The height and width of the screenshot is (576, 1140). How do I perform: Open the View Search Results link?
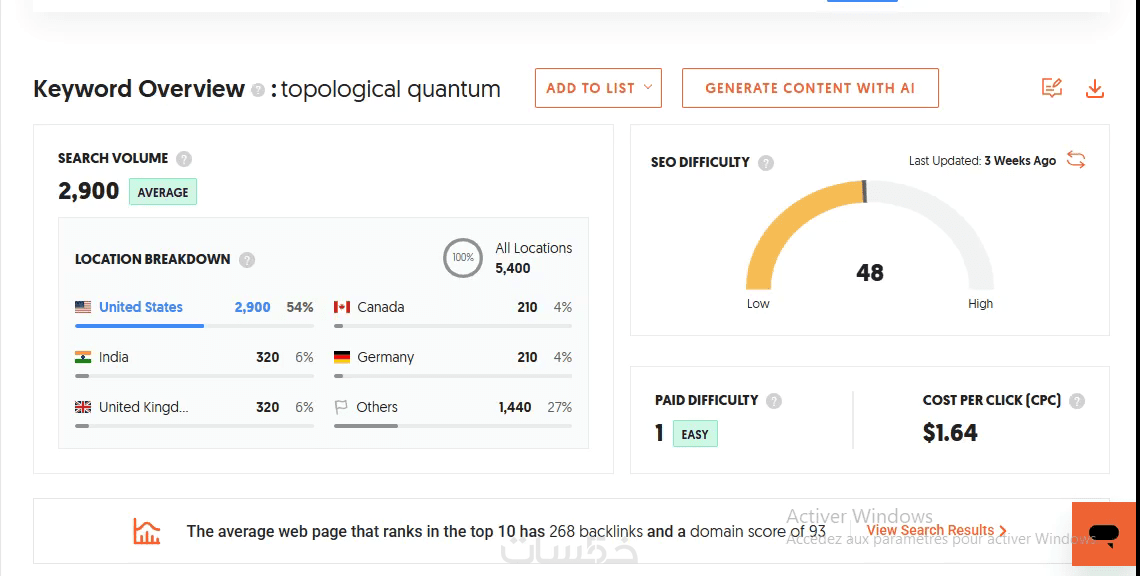click(x=936, y=531)
